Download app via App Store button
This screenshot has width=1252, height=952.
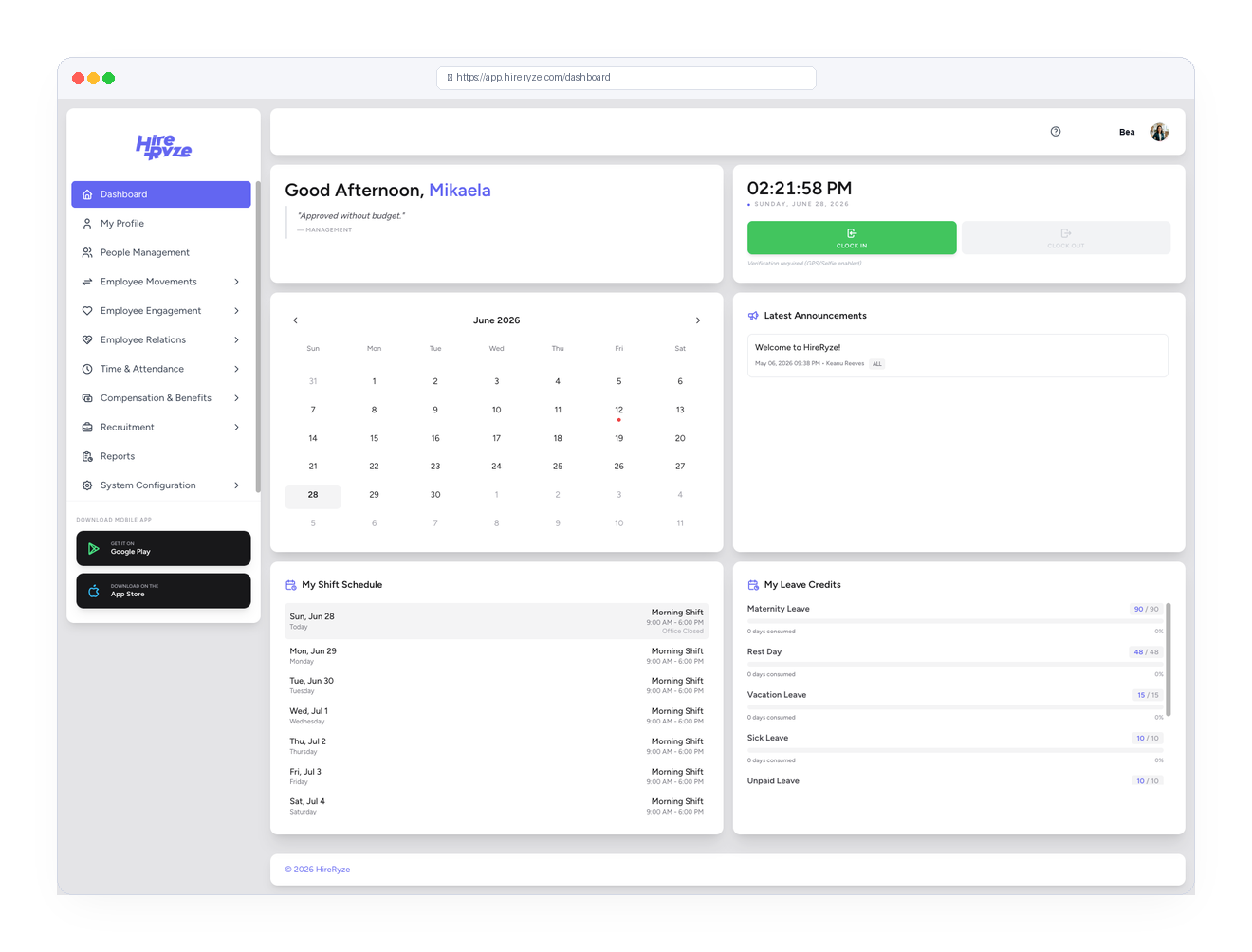(x=163, y=591)
